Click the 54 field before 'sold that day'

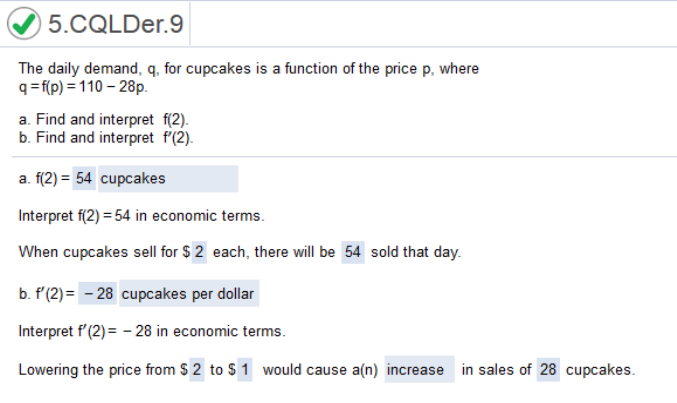coord(353,252)
